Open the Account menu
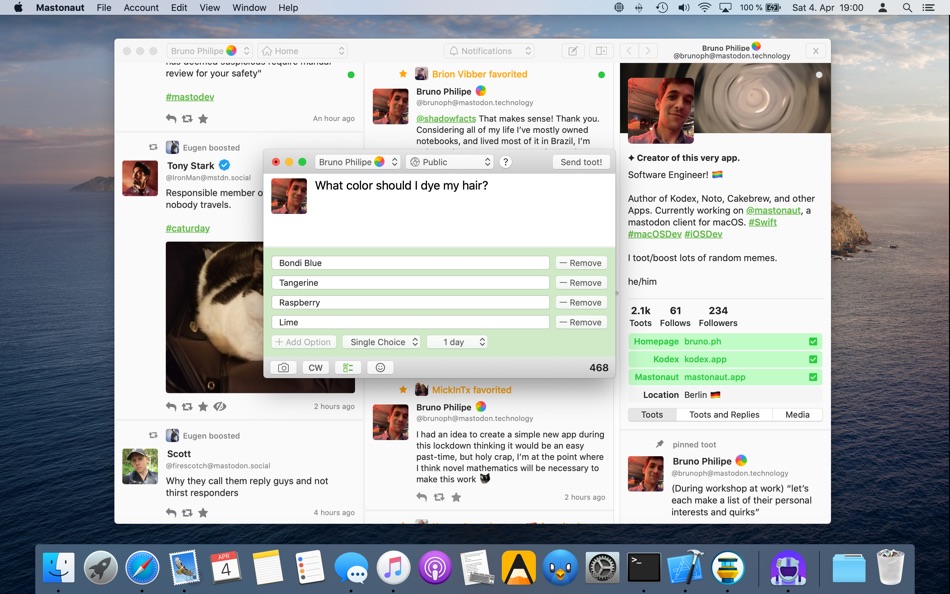 (x=141, y=8)
